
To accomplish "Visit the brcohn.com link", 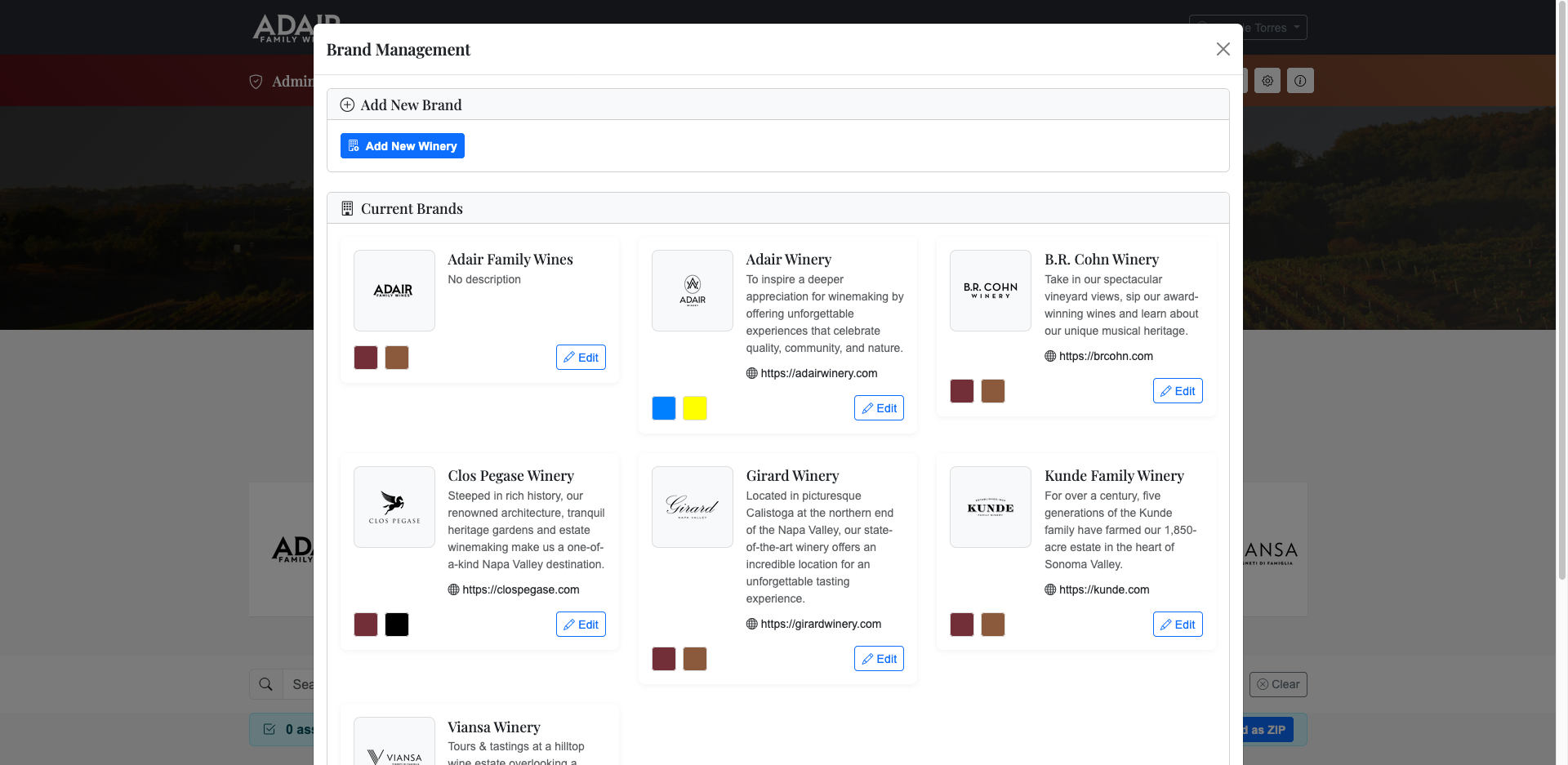I will pos(1106,356).
